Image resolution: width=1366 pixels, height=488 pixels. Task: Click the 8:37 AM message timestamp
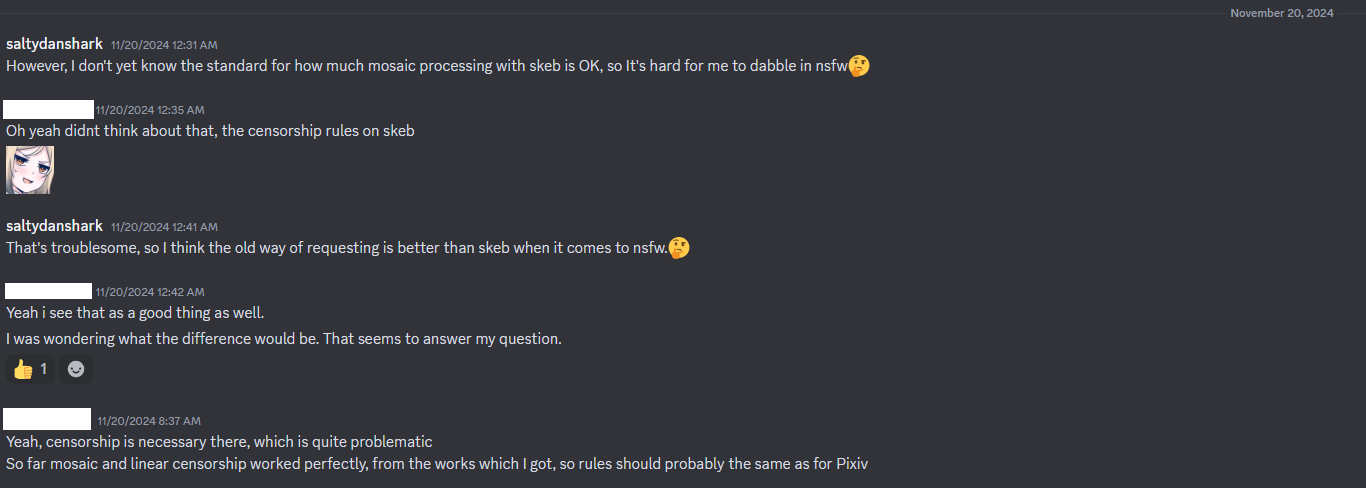[x=149, y=421]
